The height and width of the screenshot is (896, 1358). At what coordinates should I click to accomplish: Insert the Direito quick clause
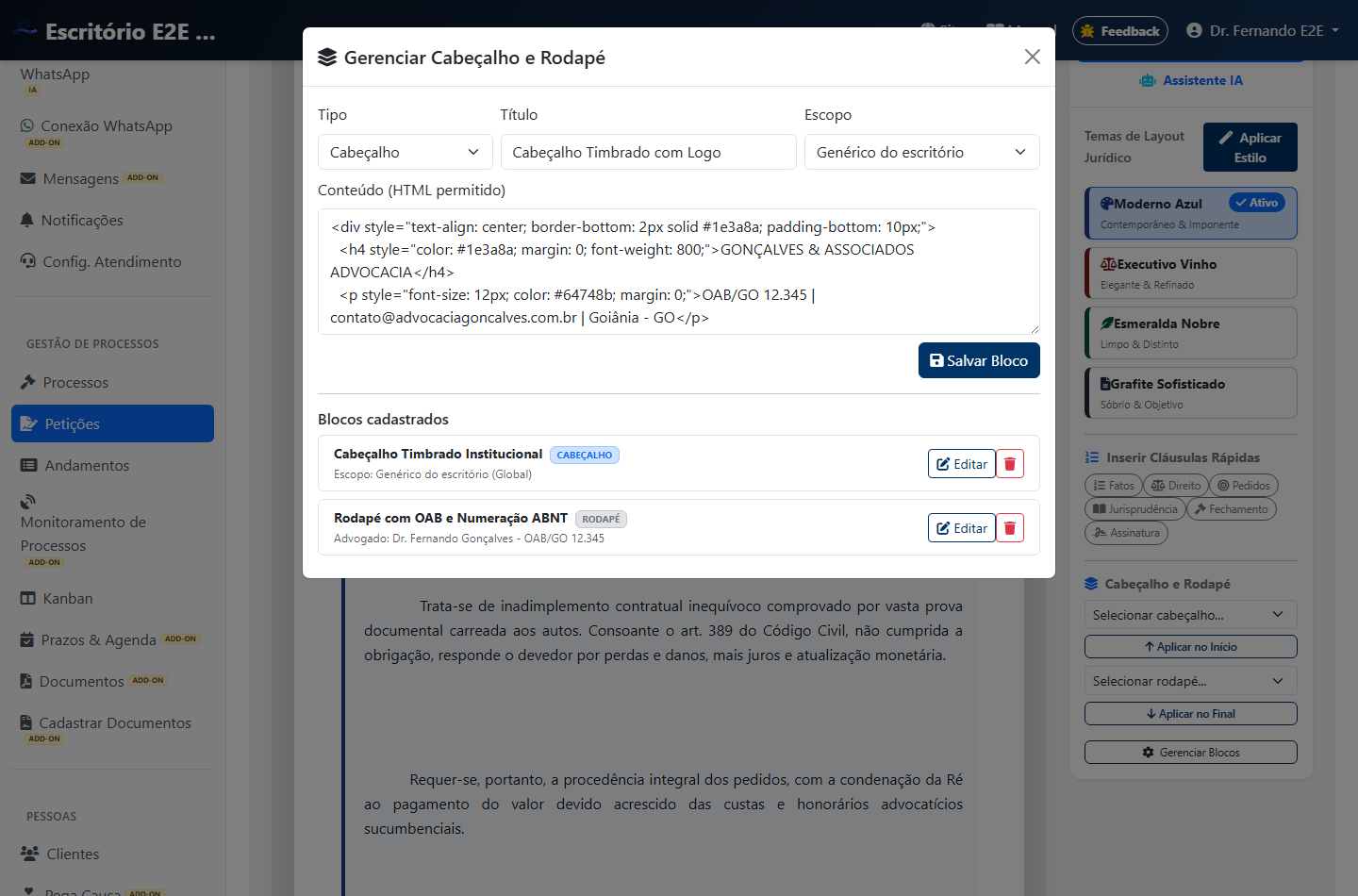click(x=1175, y=486)
